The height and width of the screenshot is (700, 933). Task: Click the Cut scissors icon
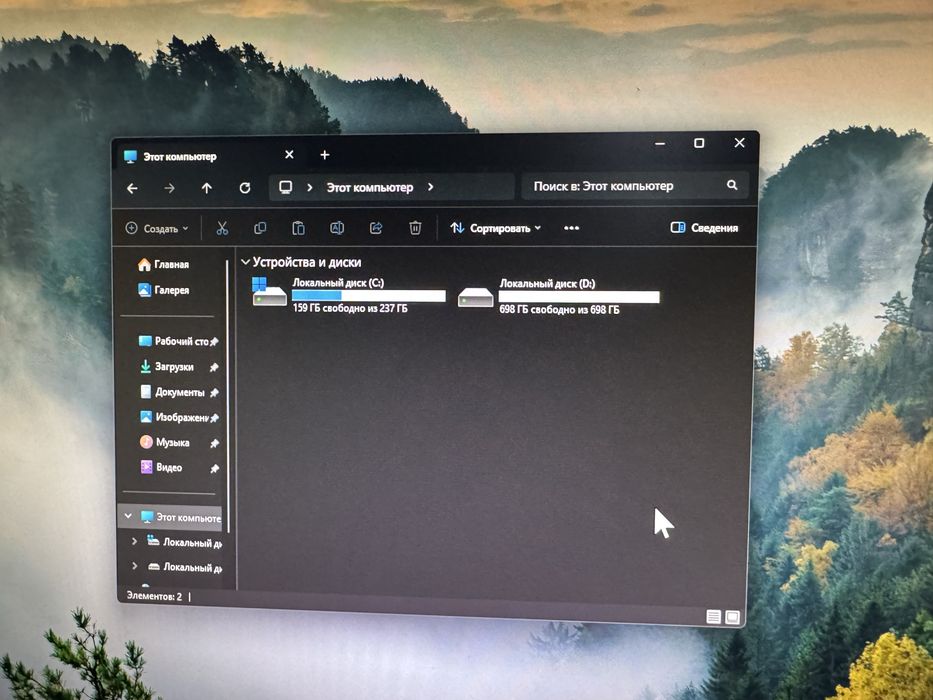pyautogui.click(x=222, y=228)
